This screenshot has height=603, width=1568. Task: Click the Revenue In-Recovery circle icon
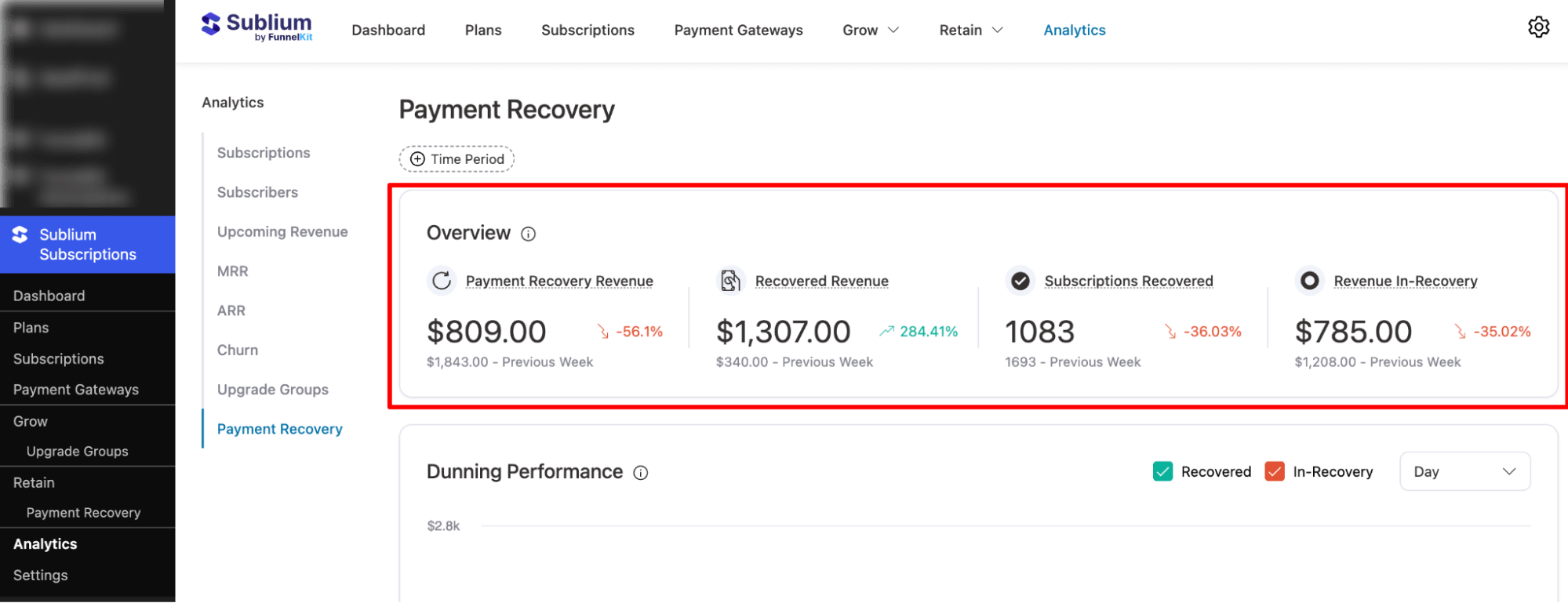(1309, 281)
